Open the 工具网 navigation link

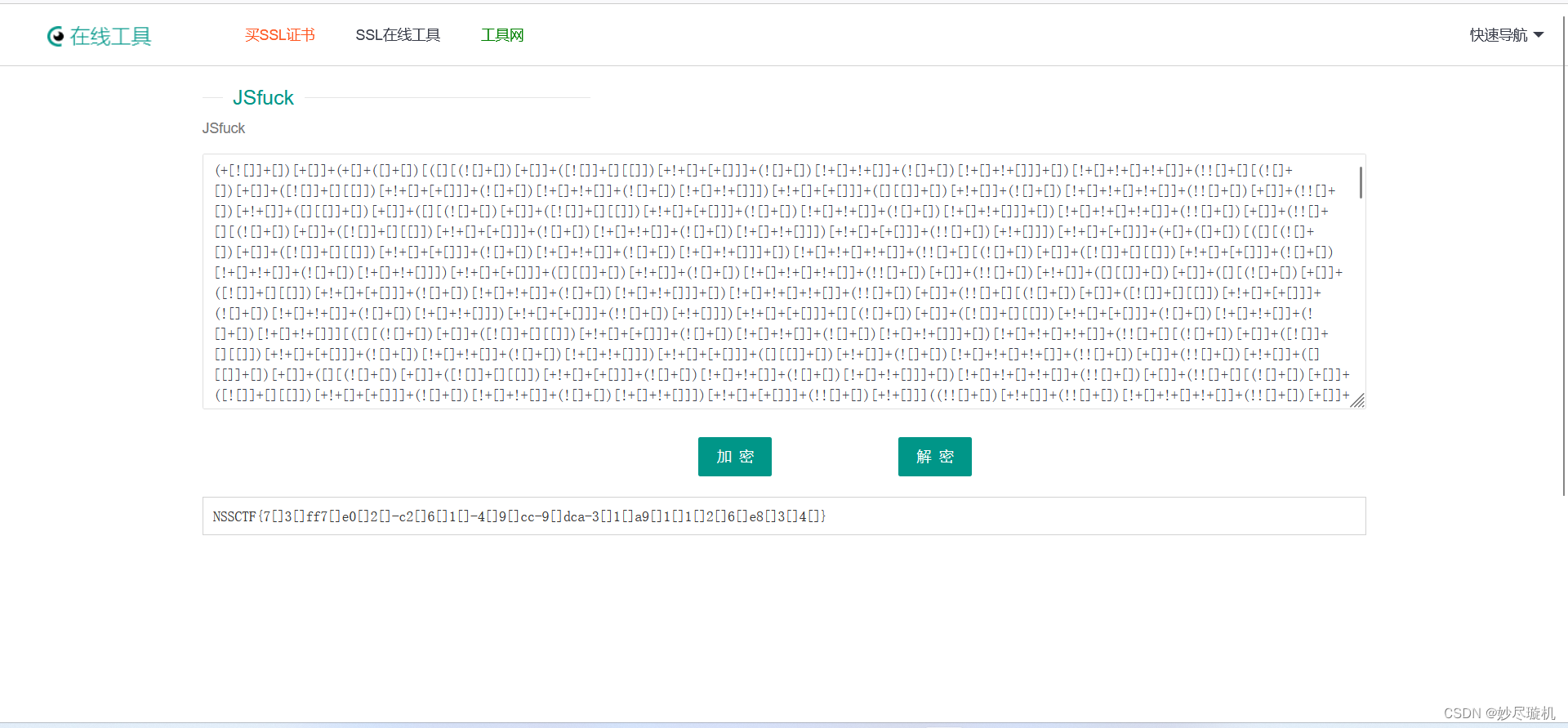(502, 35)
